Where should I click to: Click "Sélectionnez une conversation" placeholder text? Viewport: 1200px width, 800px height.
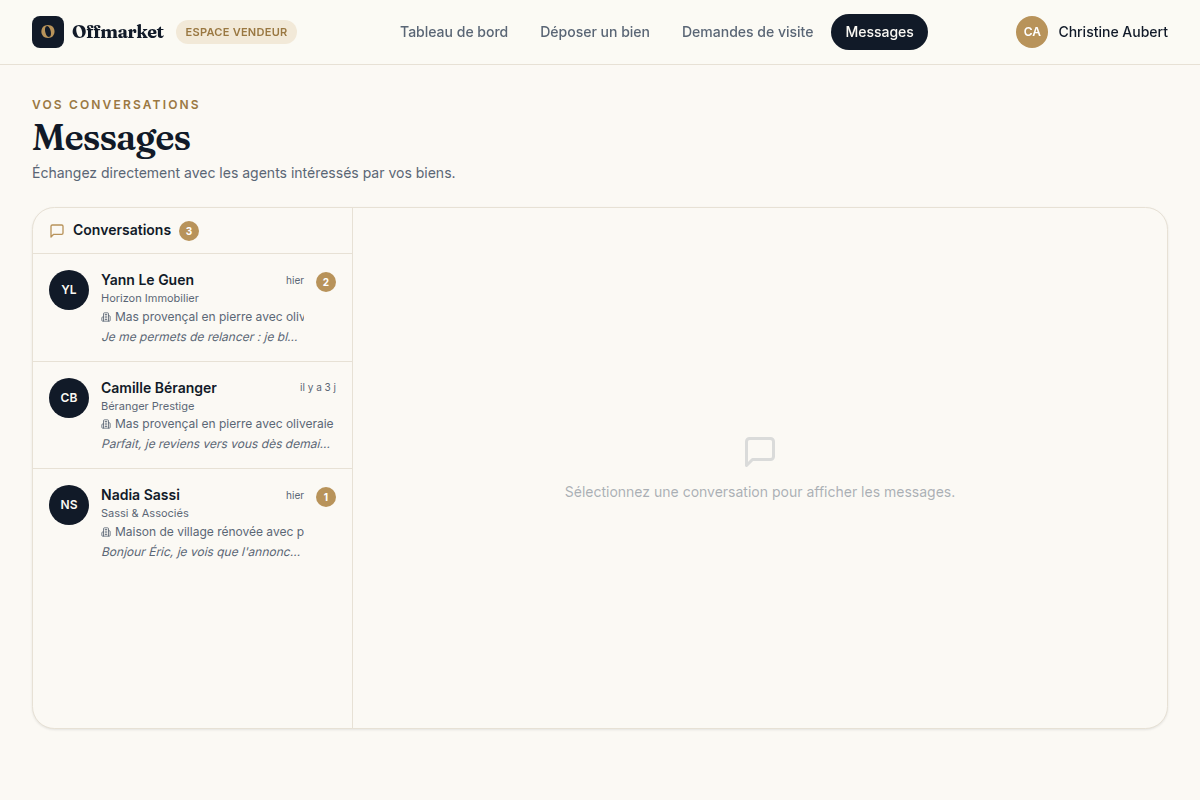760,492
